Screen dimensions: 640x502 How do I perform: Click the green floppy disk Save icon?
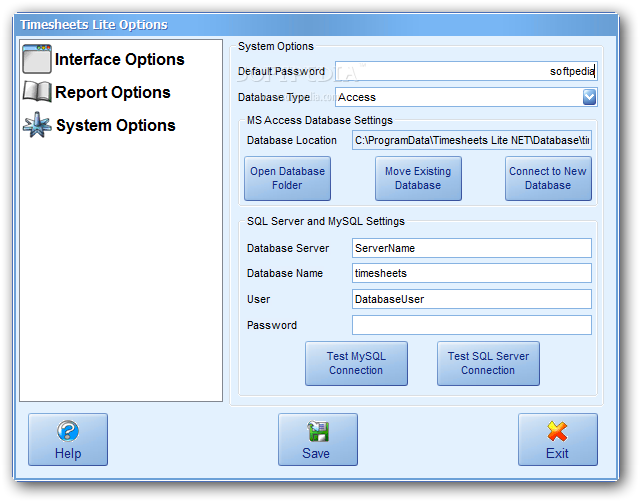(x=318, y=431)
